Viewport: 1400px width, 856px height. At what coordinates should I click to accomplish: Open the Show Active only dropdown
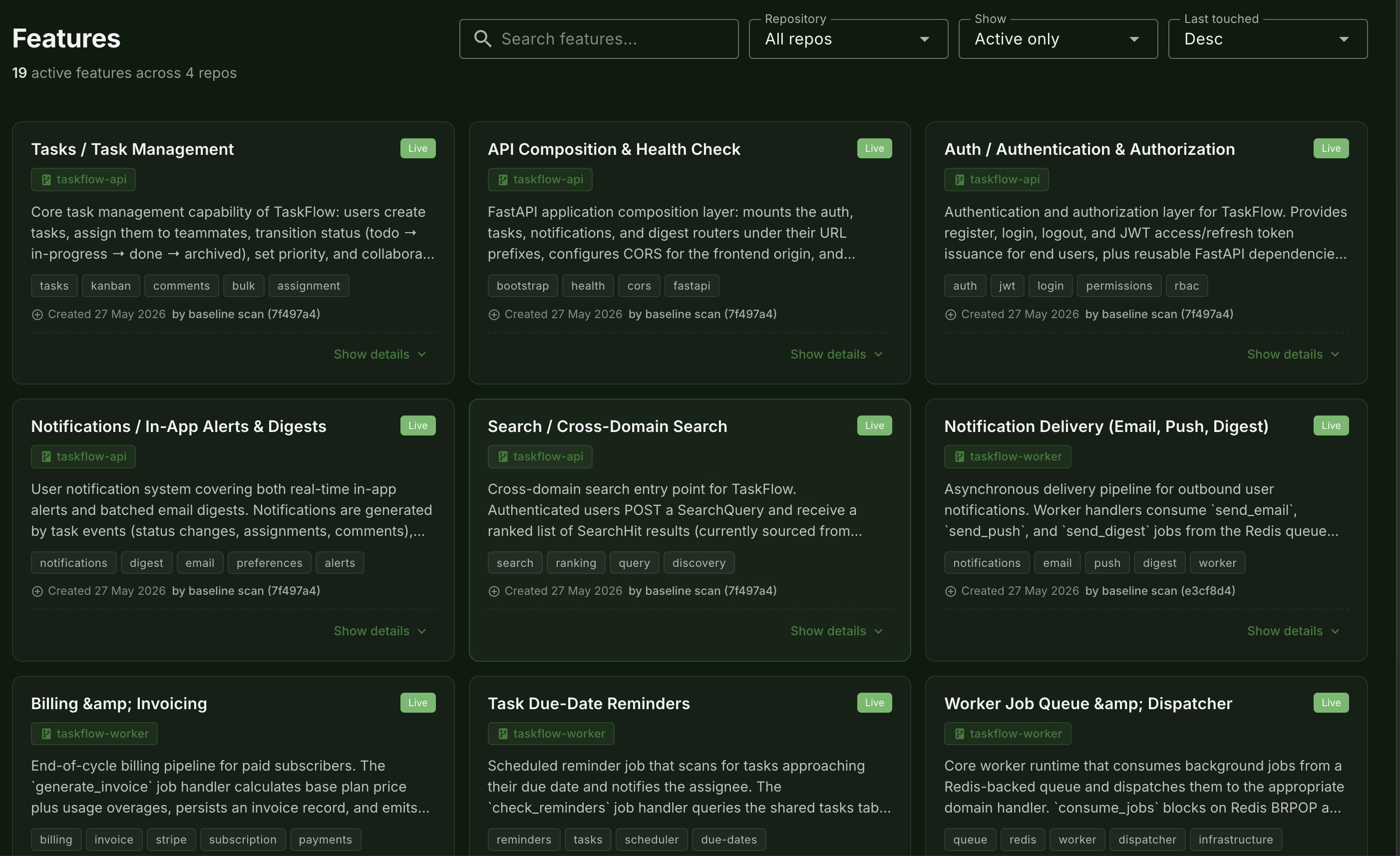click(1058, 38)
